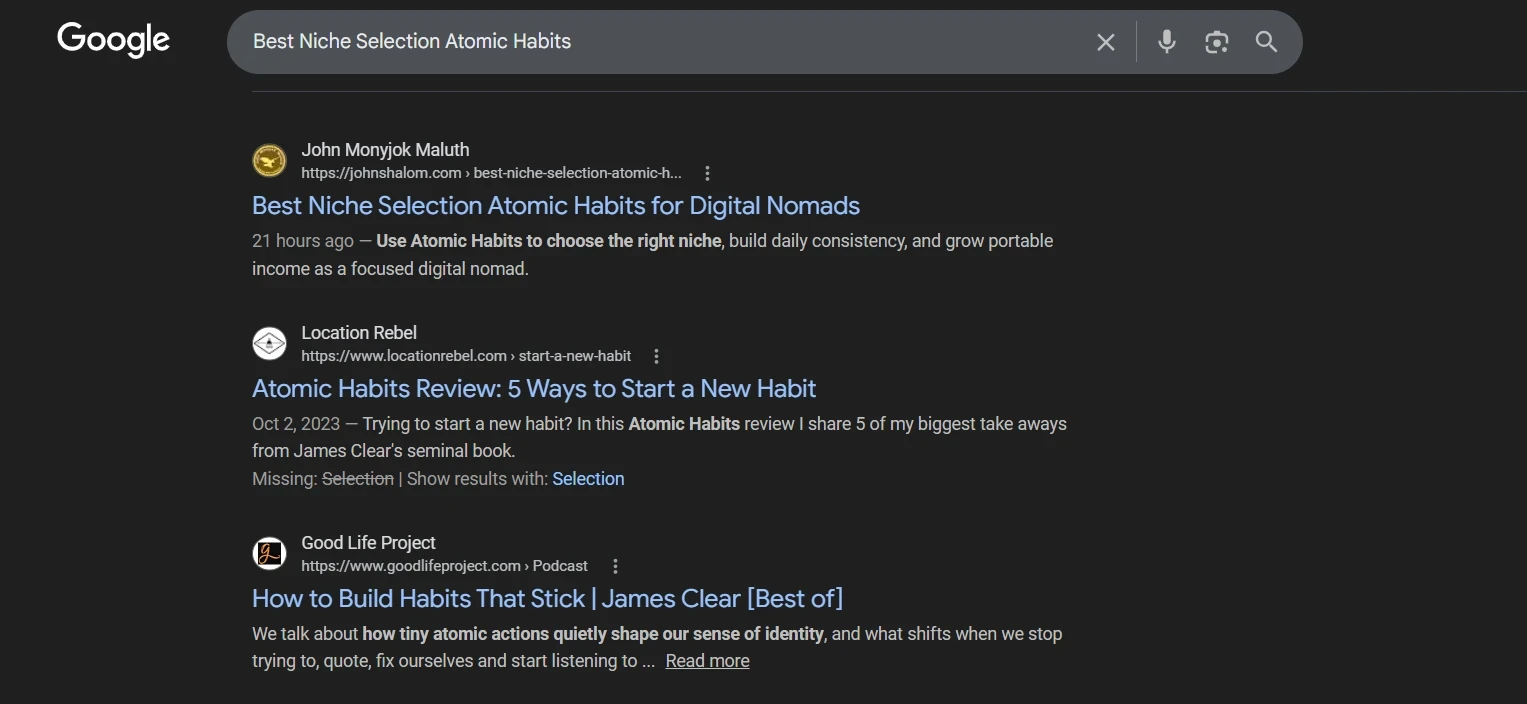Click the johnshalom.com URL breadcrumb
Screen dimensions: 1527x704
tap(490, 173)
